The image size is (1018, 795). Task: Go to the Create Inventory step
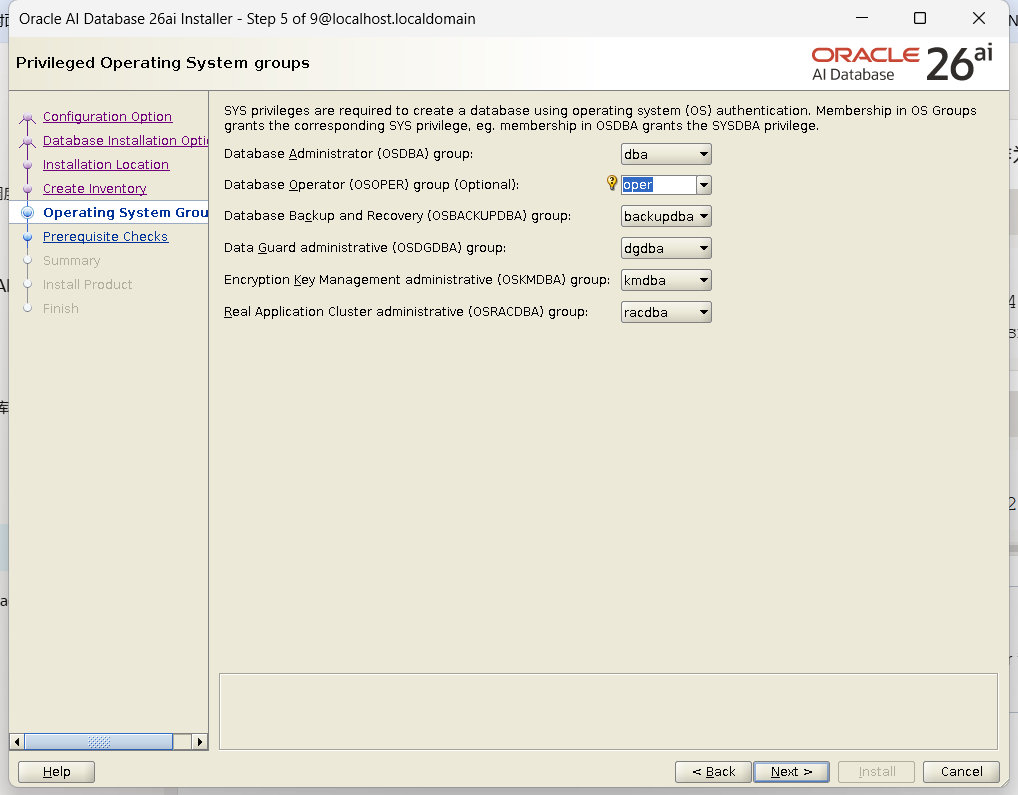point(95,188)
